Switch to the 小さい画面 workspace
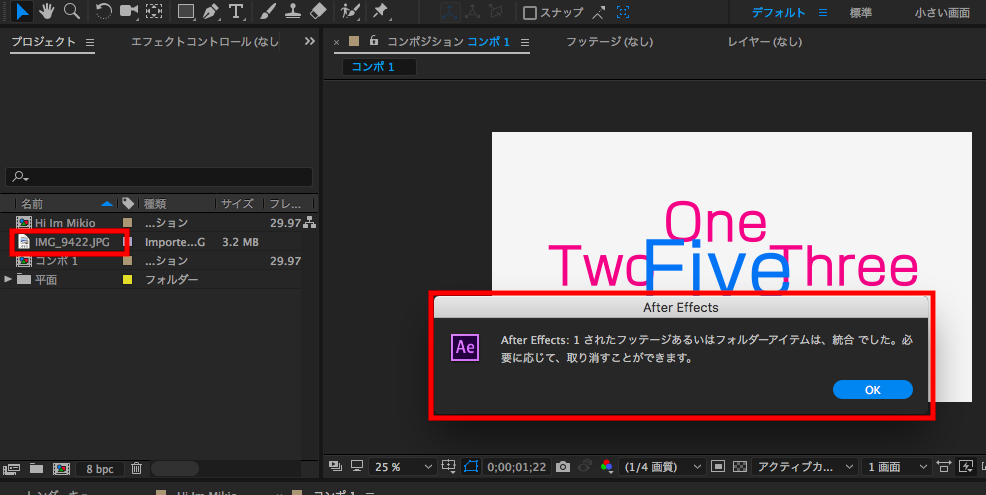 (942, 13)
